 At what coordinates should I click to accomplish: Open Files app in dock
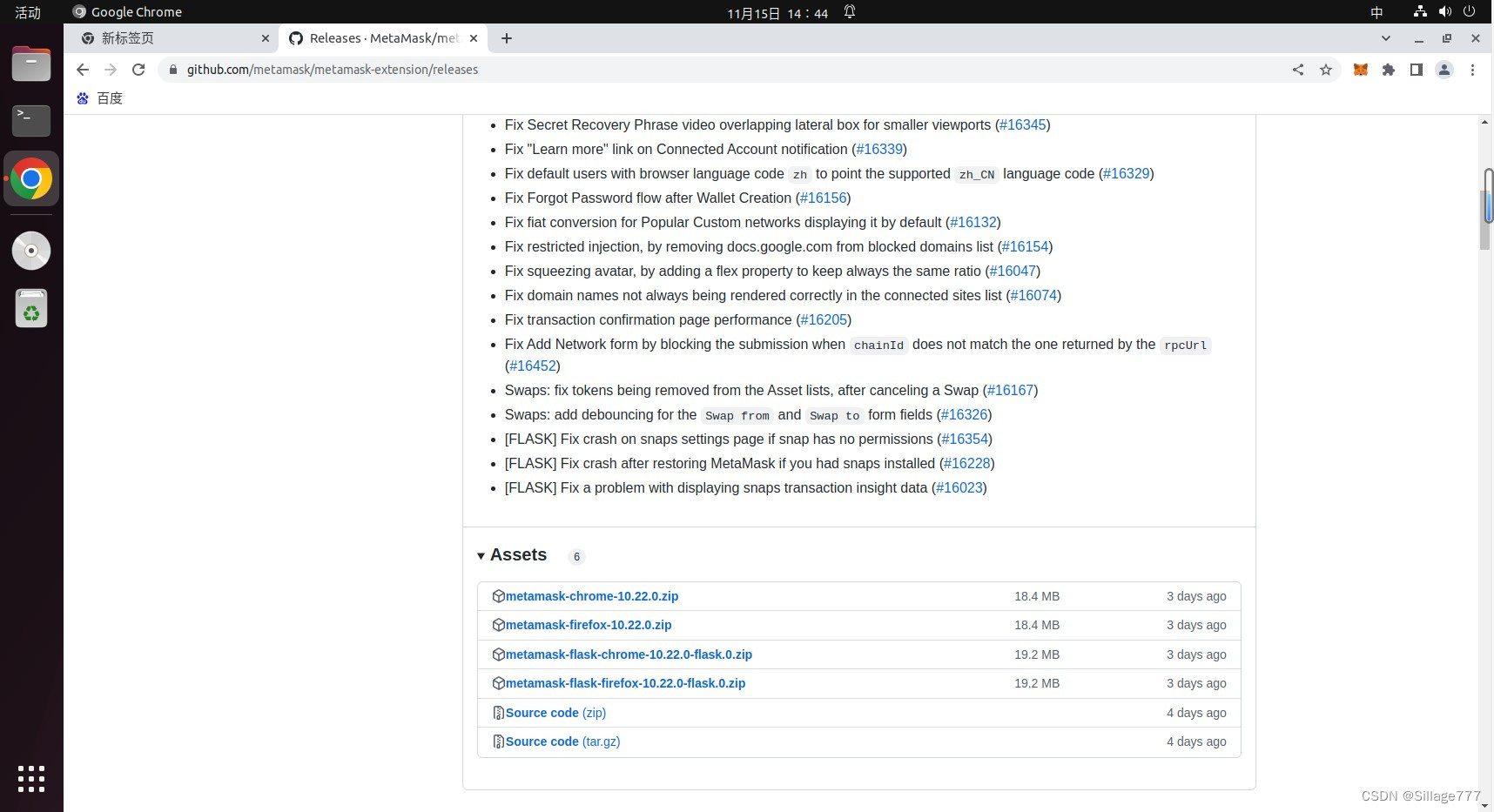tap(31, 64)
